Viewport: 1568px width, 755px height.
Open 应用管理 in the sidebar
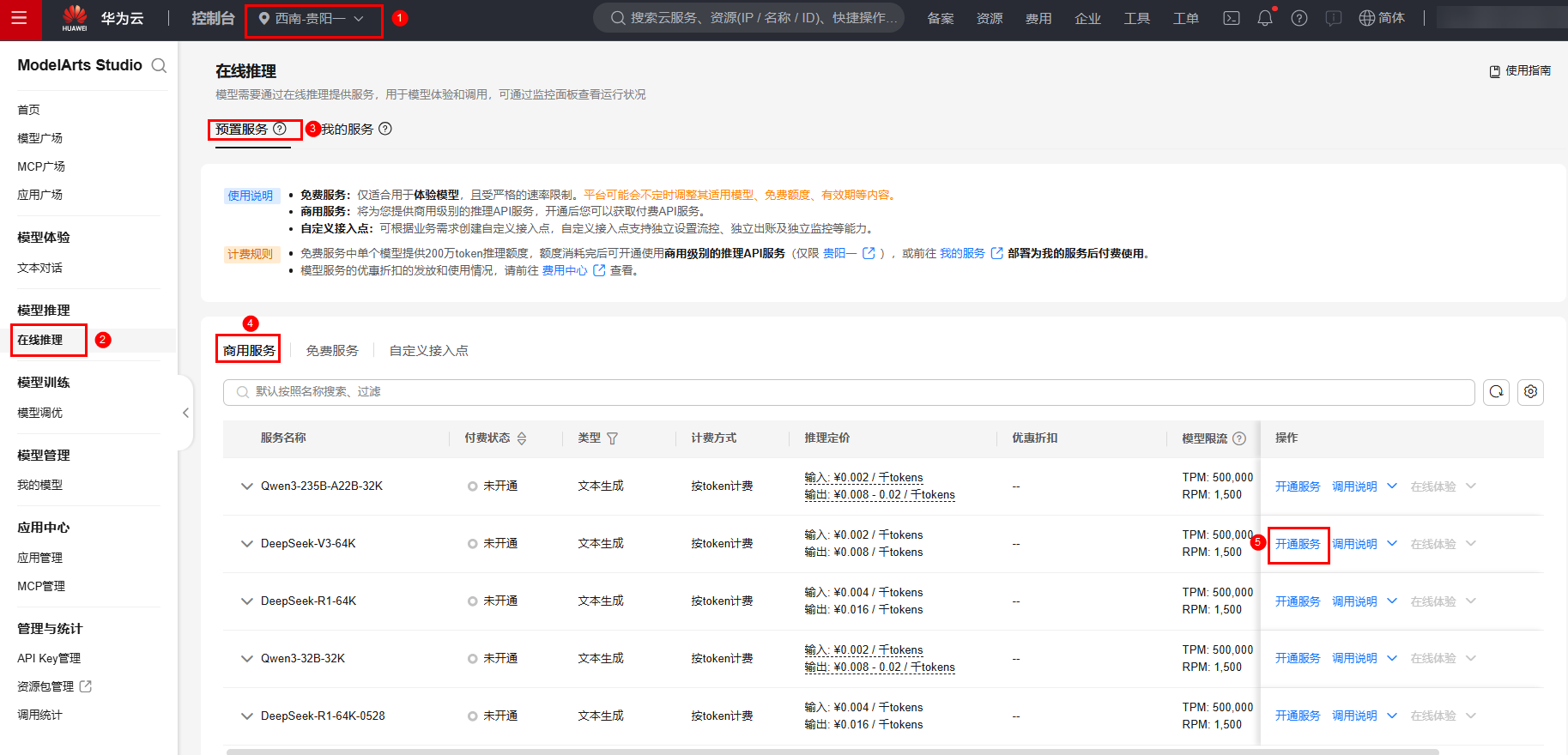39,558
